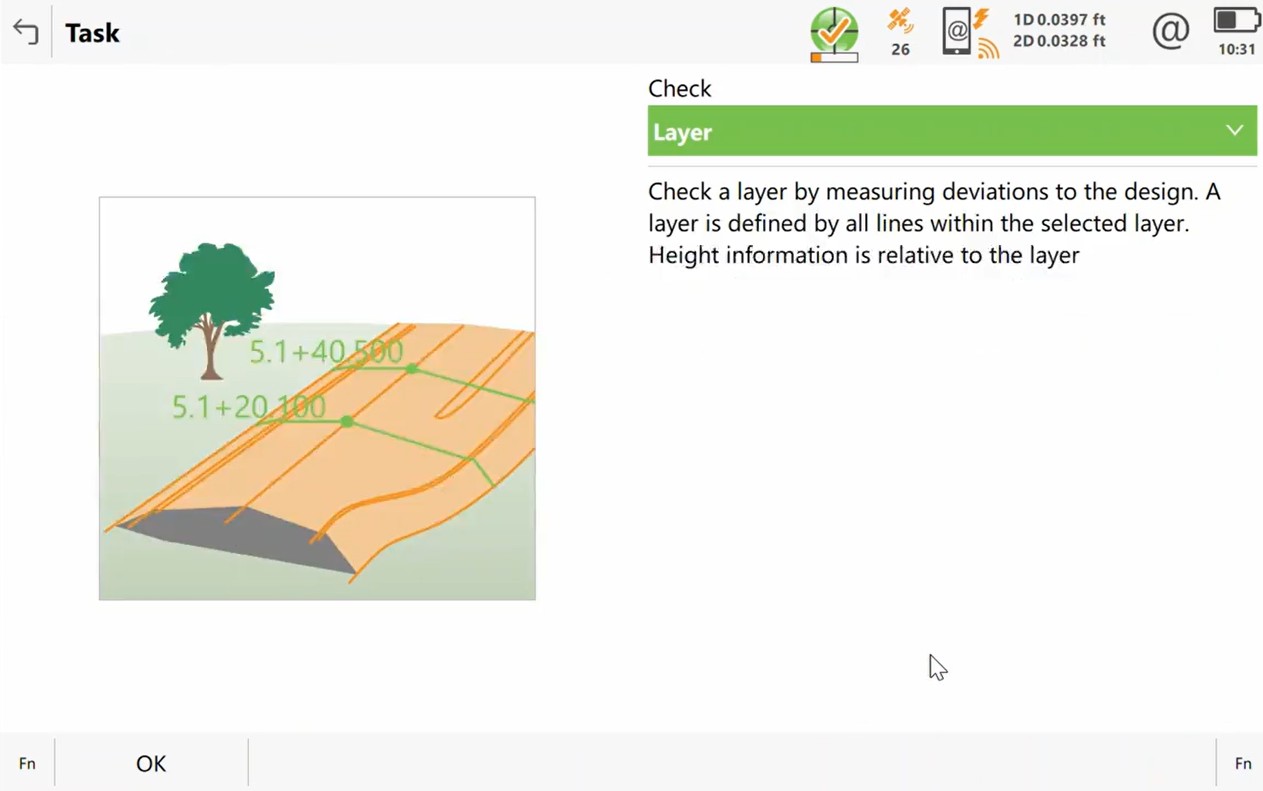Open the GNSS position fix status icon
This screenshot has height=791, width=1263.
[833, 32]
